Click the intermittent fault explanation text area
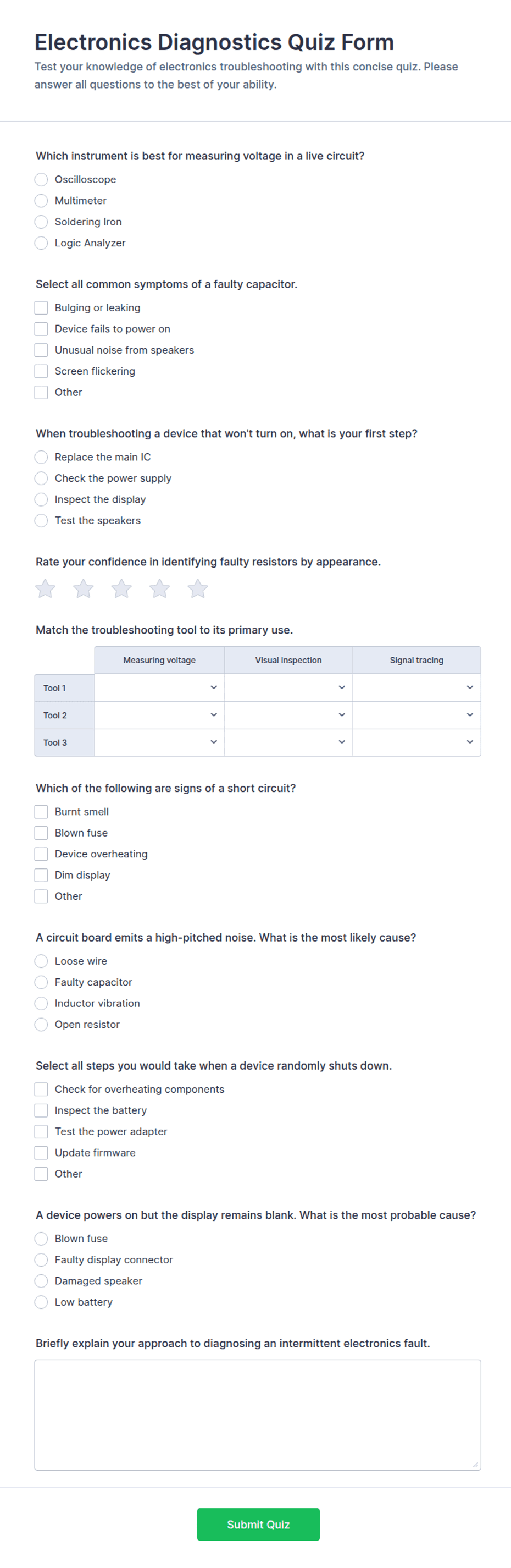The image size is (511, 1568). point(258,1415)
